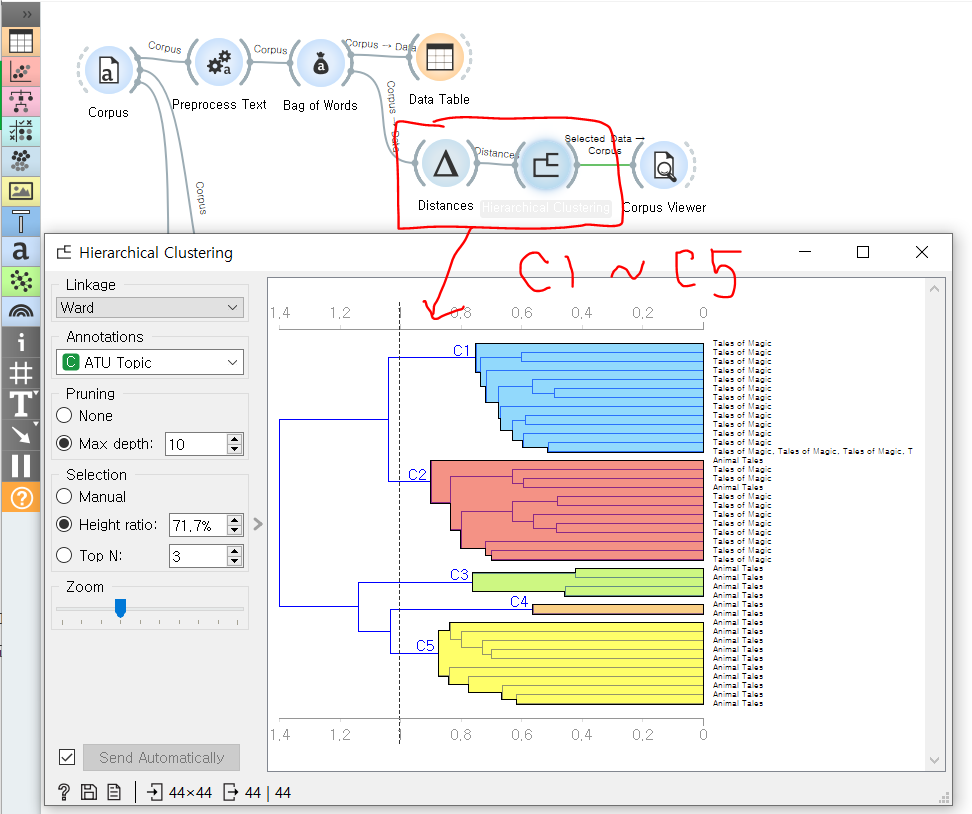972x814 pixels.
Task: Click the Zoom slider handle
Action: click(x=120, y=608)
